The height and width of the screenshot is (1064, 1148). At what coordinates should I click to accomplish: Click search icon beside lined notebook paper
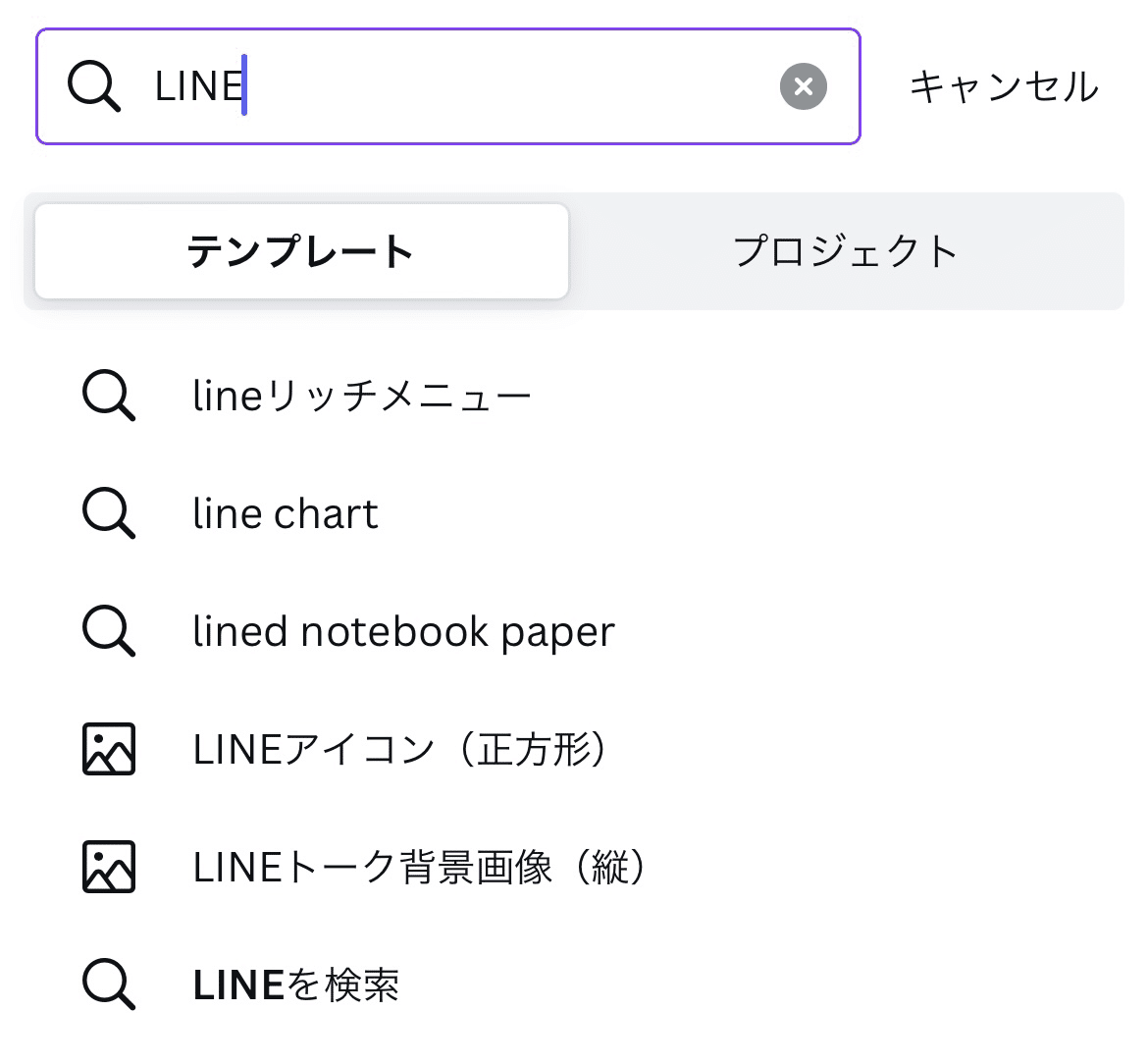pos(108,631)
